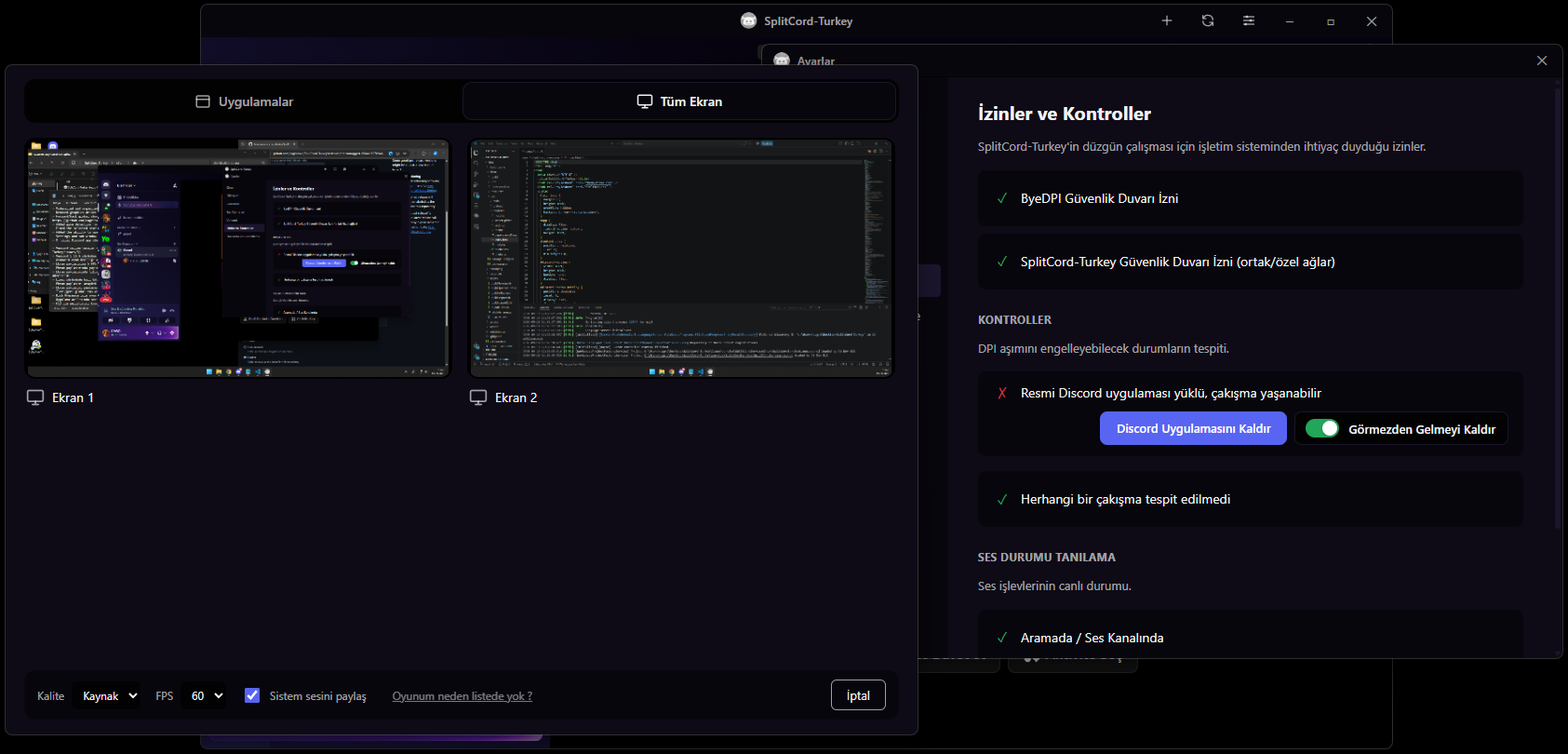Image resolution: width=1568 pixels, height=754 pixels.
Task: Click the refresh icon in SplitCord-Turkey title bar
Action: click(1208, 20)
